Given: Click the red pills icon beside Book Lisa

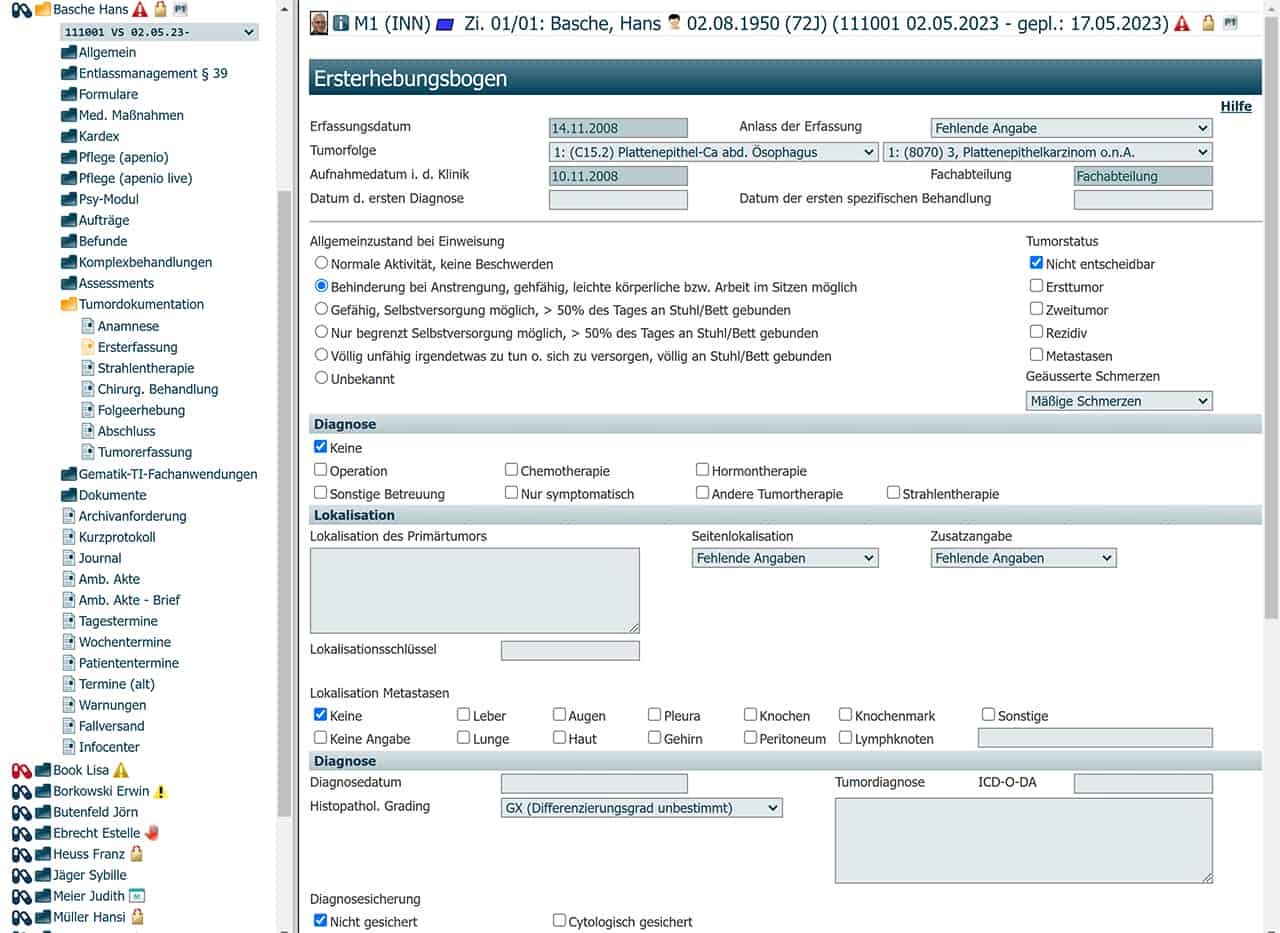Looking at the screenshot, I should [22, 770].
